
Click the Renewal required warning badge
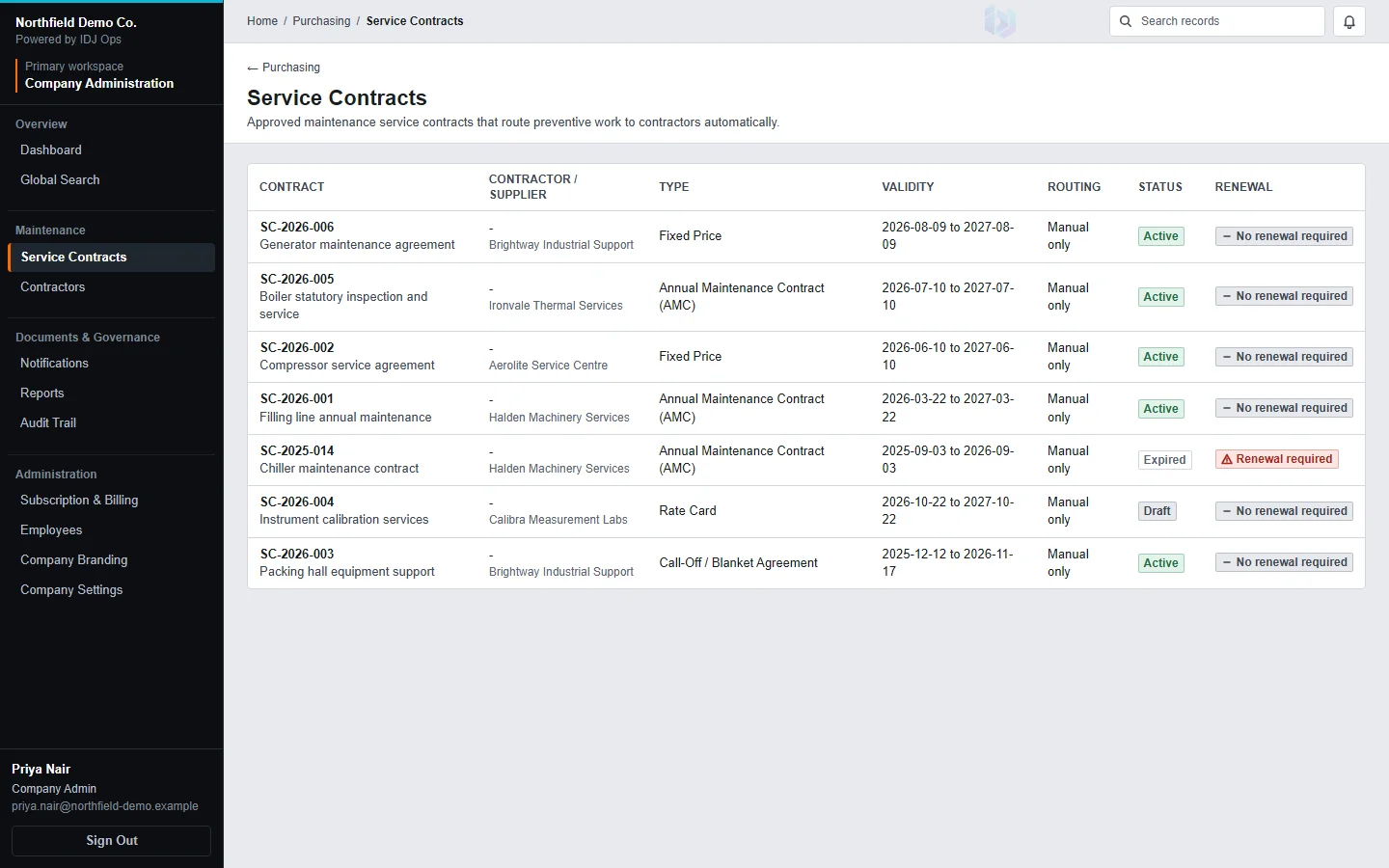tap(1277, 459)
